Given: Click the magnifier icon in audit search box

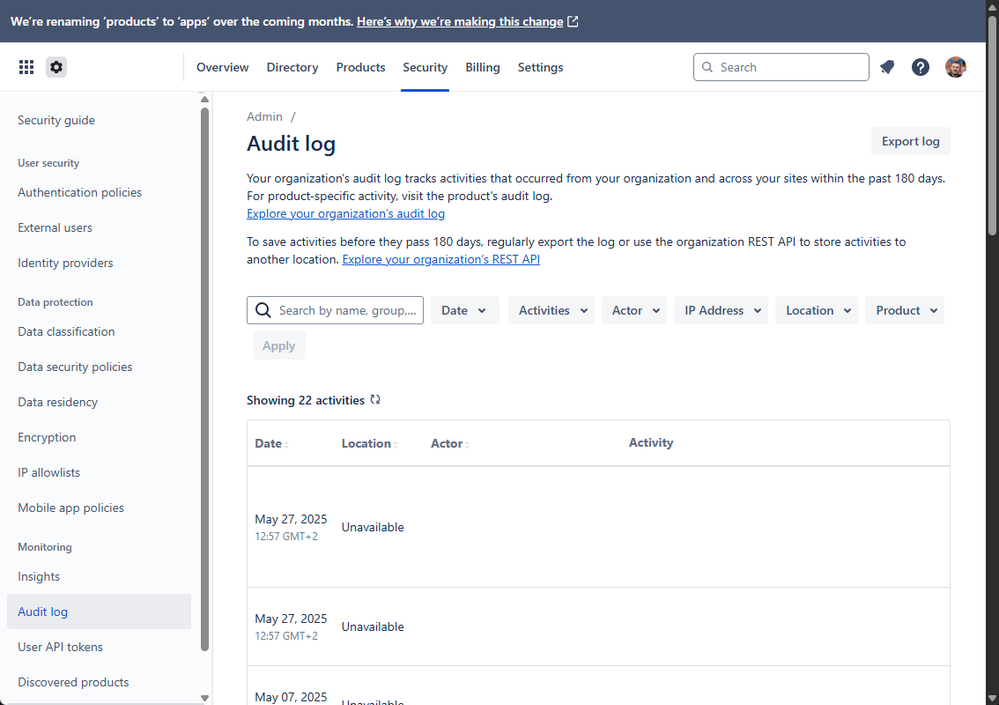Looking at the screenshot, I should pos(263,310).
